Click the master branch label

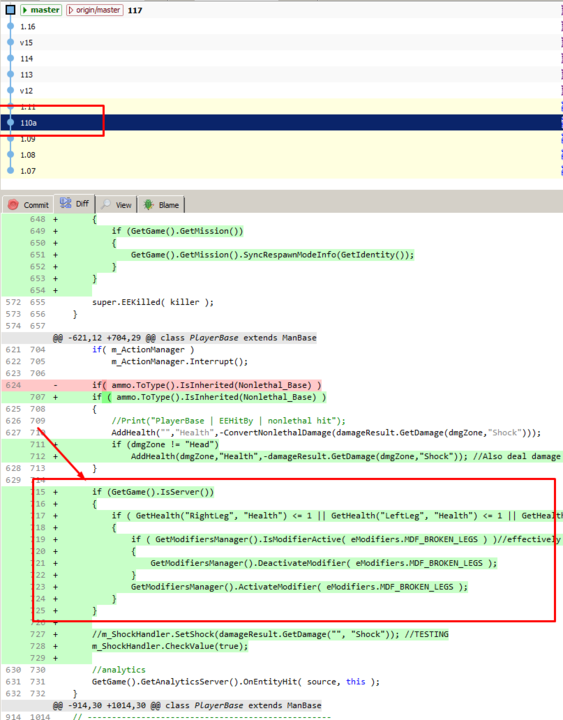[41, 10]
